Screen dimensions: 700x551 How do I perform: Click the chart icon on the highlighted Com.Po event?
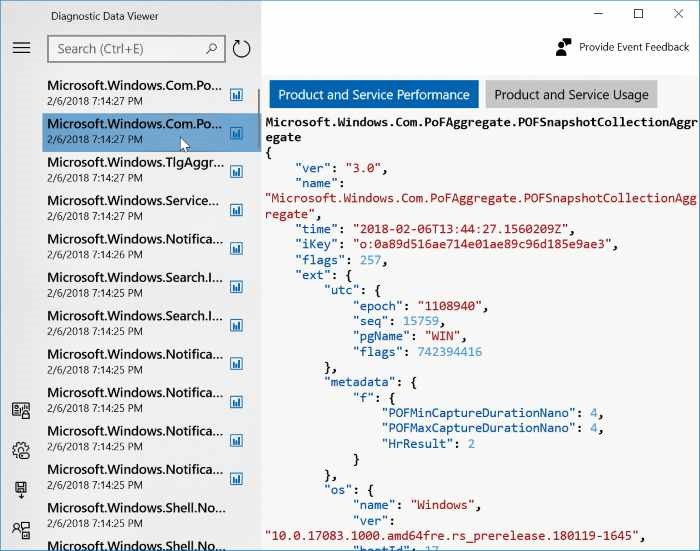237,132
